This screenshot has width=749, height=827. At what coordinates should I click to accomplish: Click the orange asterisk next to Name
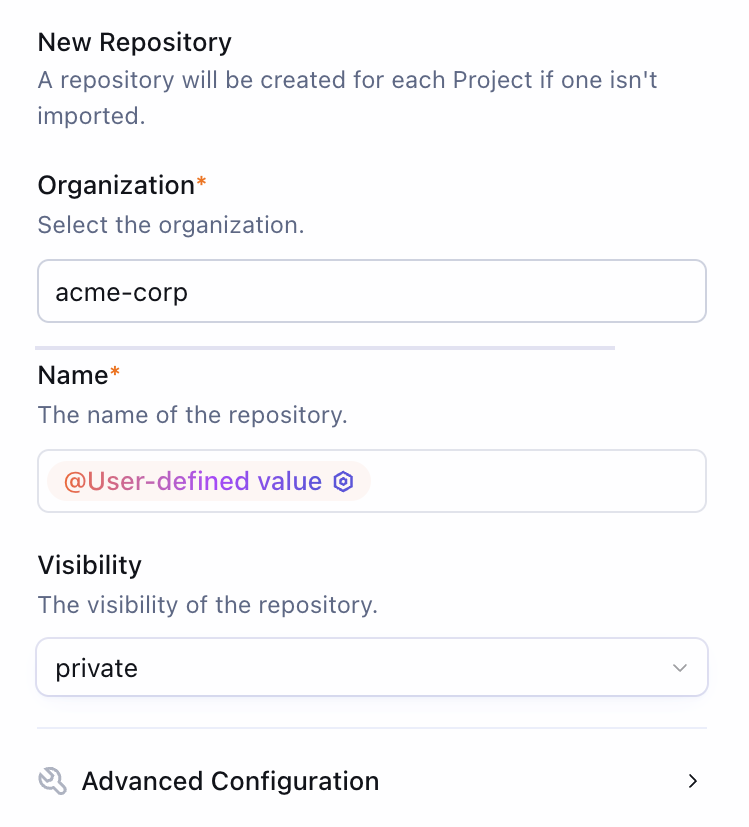pos(115,372)
